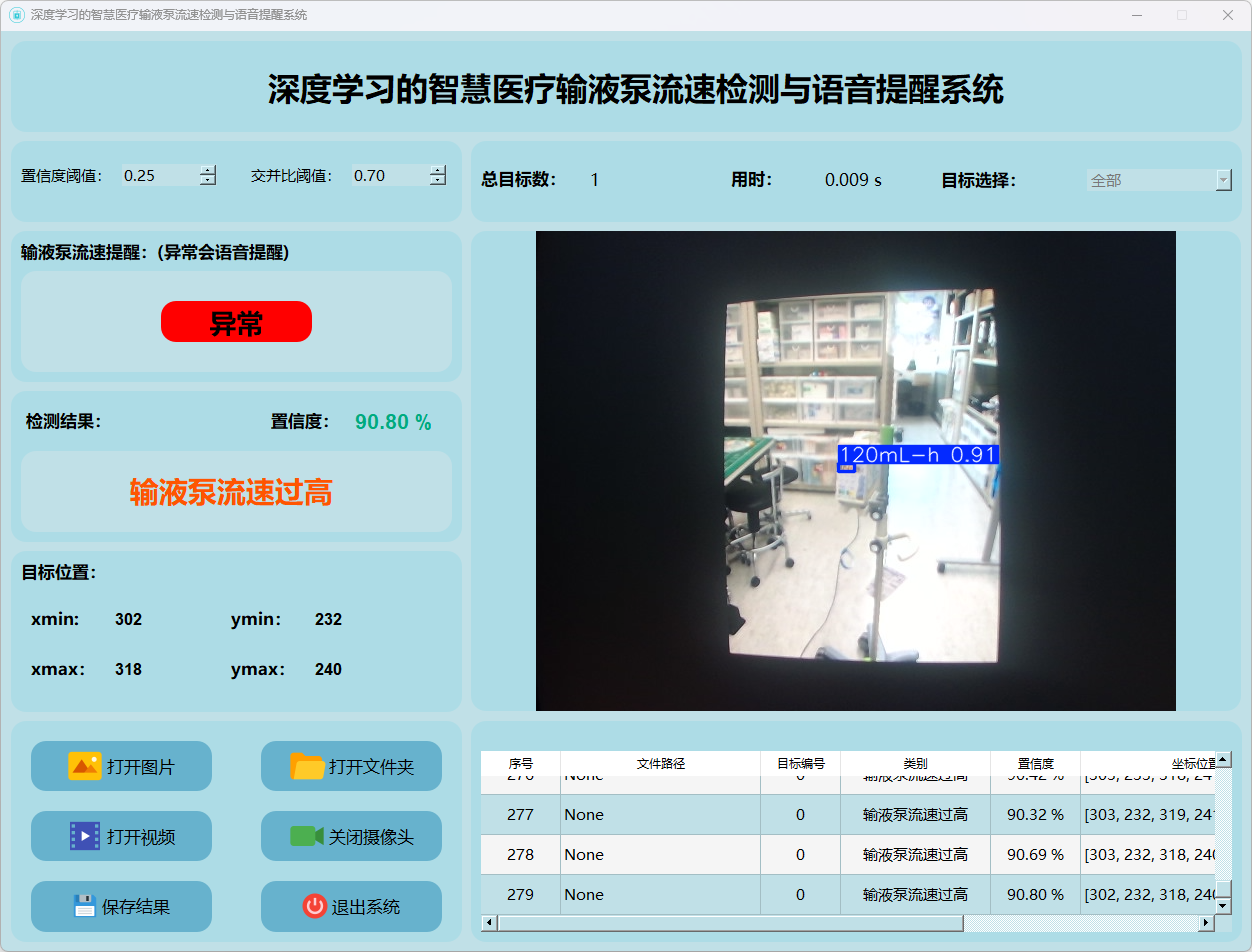The height and width of the screenshot is (952, 1252).
Task: Click the 类别 column header in results table
Action: pyautogui.click(x=915, y=763)
